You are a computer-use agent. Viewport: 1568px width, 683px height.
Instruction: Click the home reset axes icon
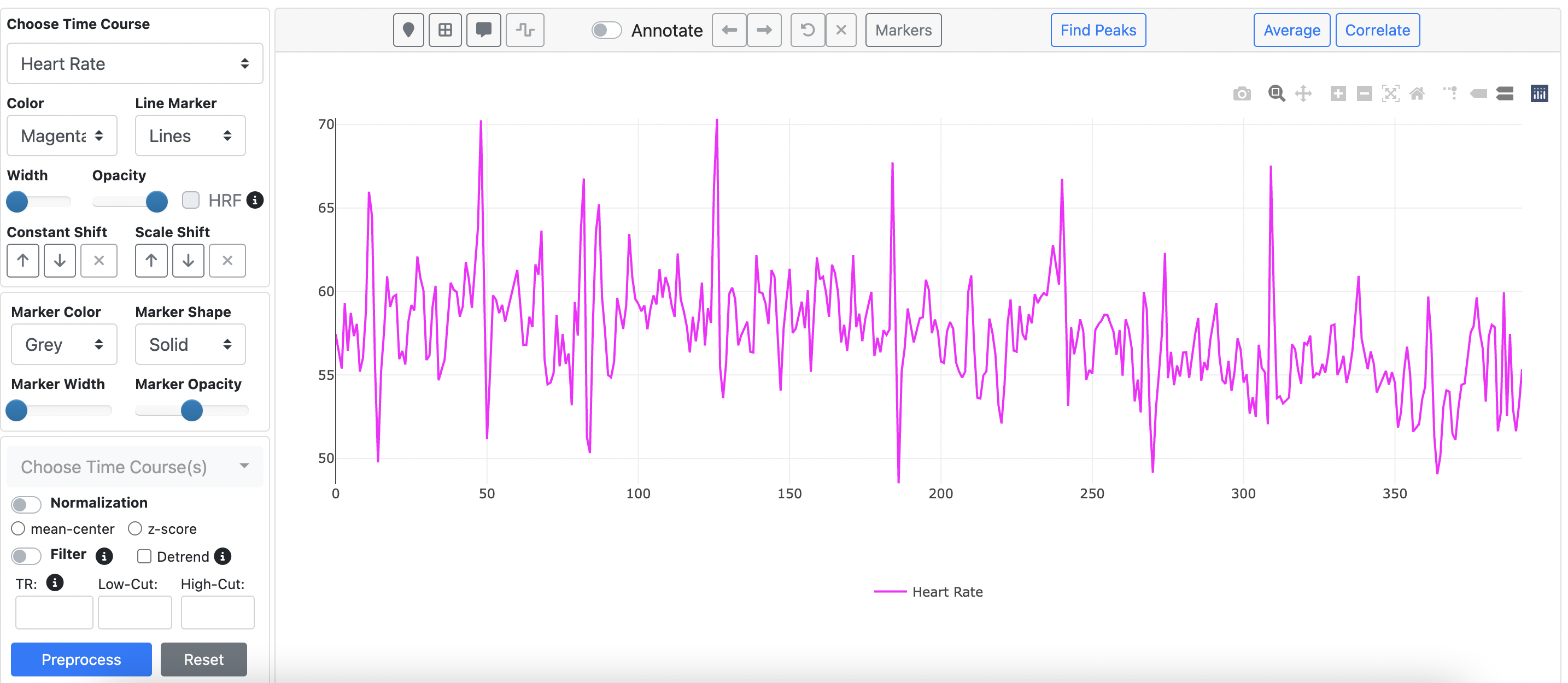[1417, 93]
